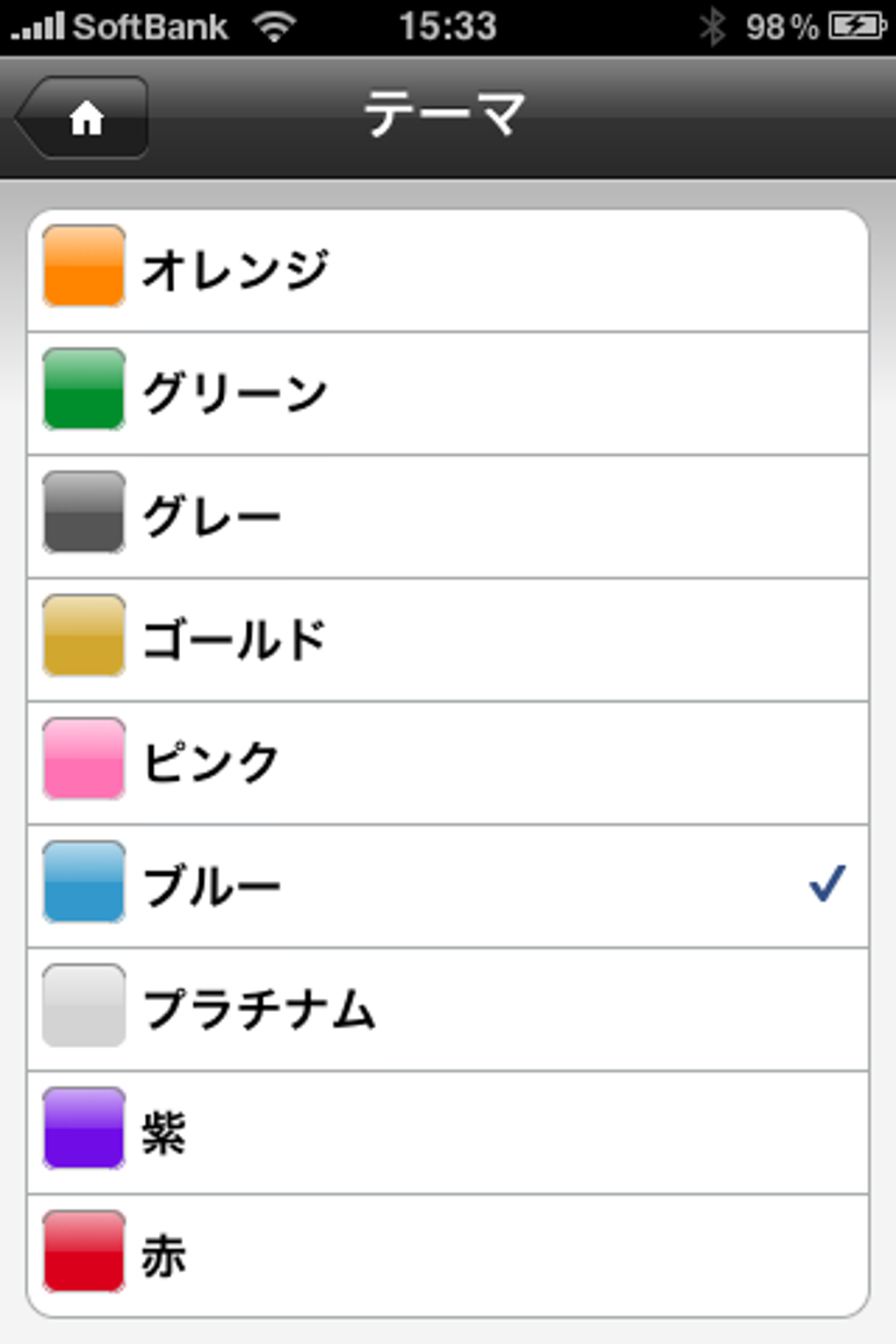This screenshot has width=896, height=1344.
Task: Tap the battery indicator in status bar
Action: pyautogui.click(x=856, y=26)
